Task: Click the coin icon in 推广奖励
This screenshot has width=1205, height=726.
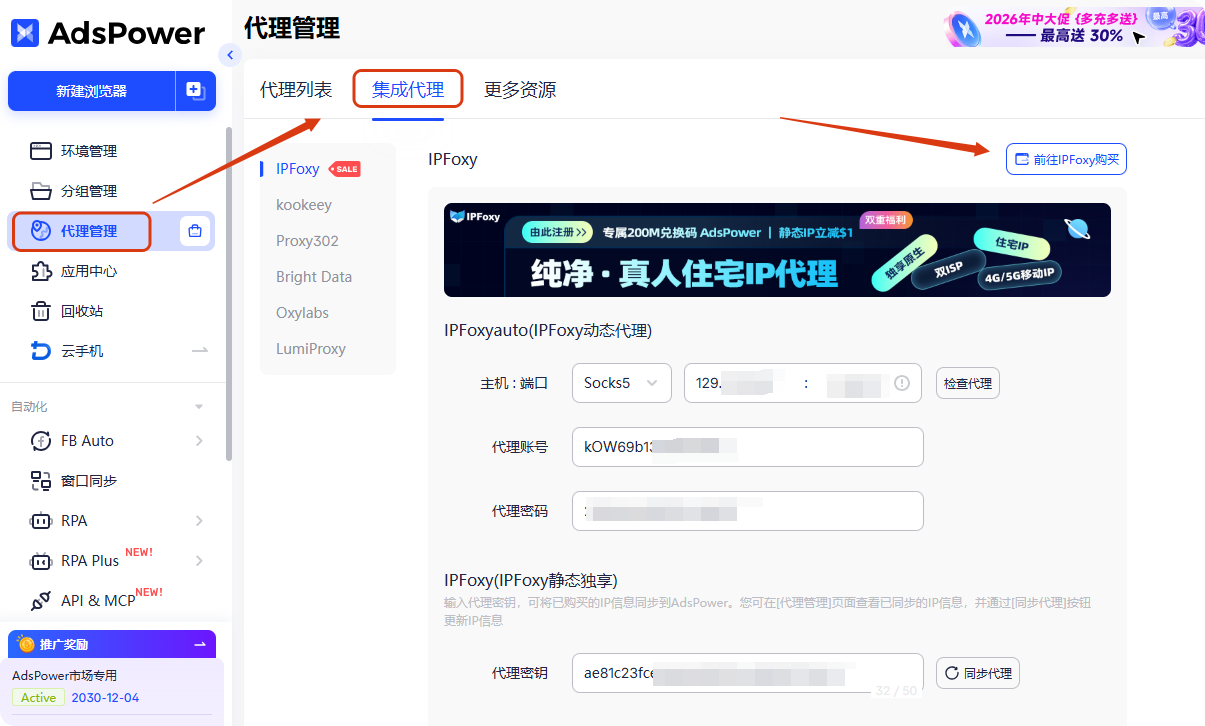Action: (26, 644)
